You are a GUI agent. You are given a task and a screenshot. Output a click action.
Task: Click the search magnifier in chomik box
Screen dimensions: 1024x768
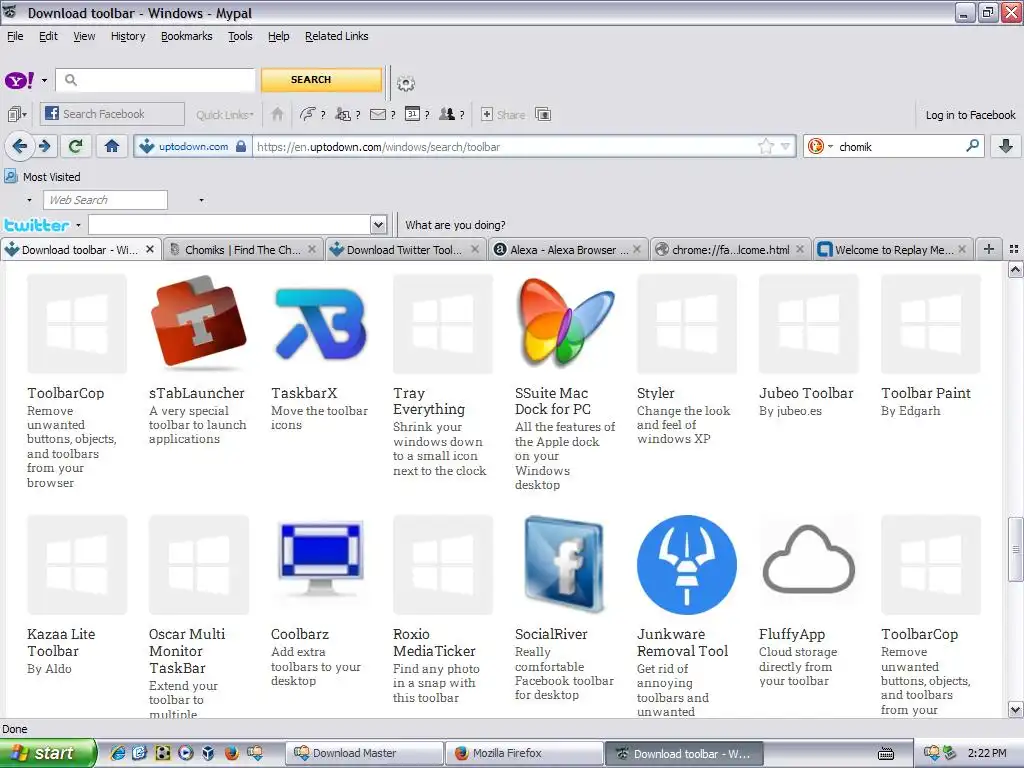click(x=972, y=146)
